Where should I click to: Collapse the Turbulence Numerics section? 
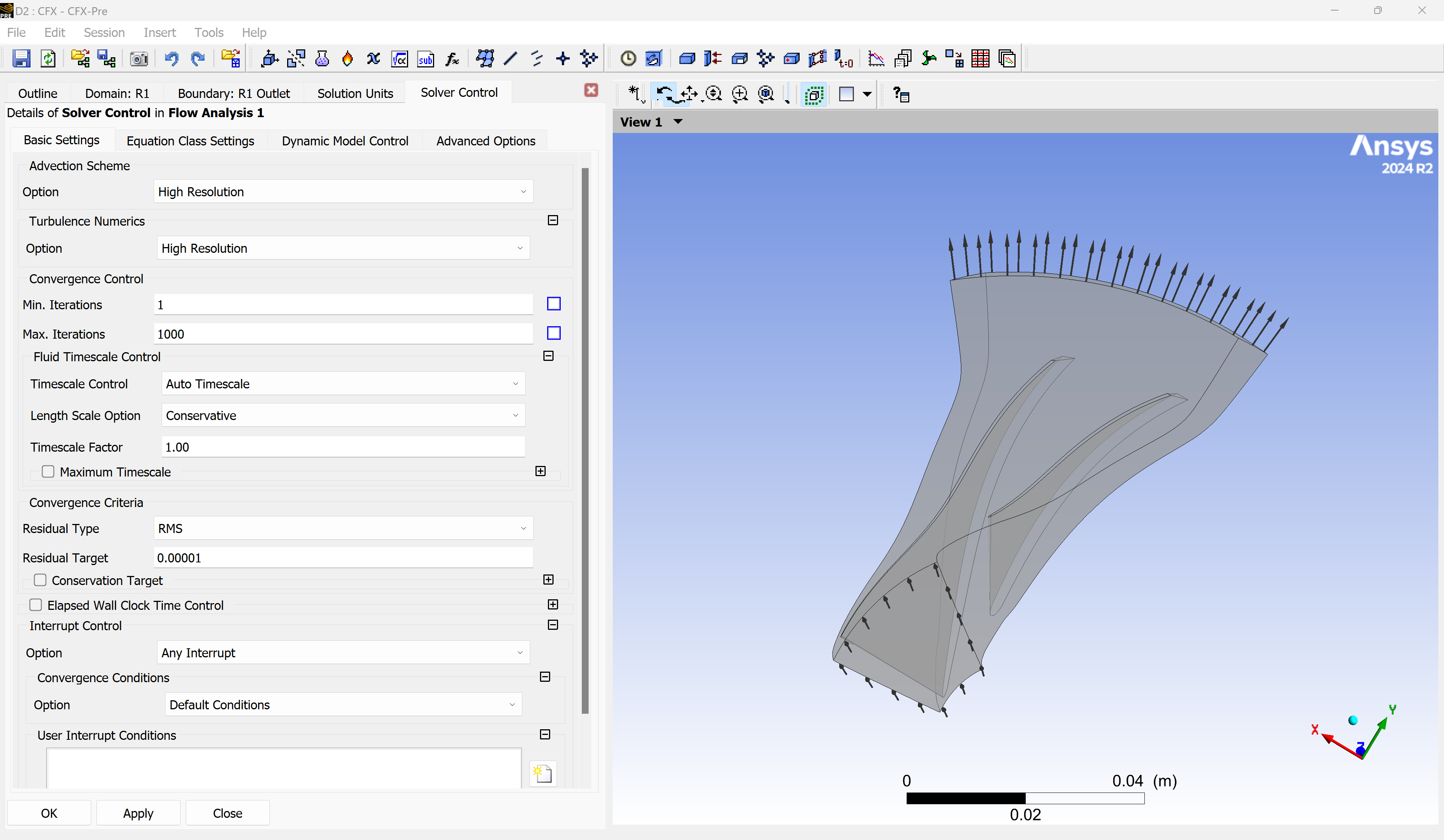[x=553, y=220]
